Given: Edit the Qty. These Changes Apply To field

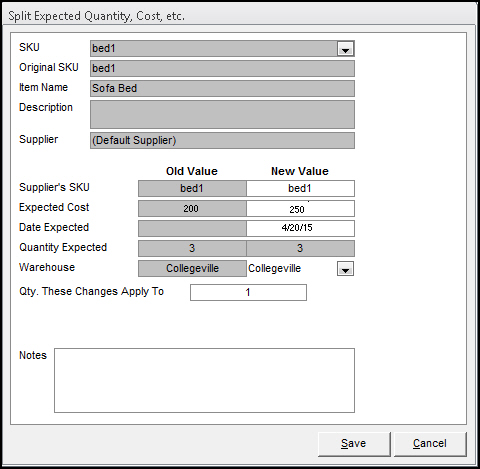Looking at the screenshot, I should click(x=248, y=292).
